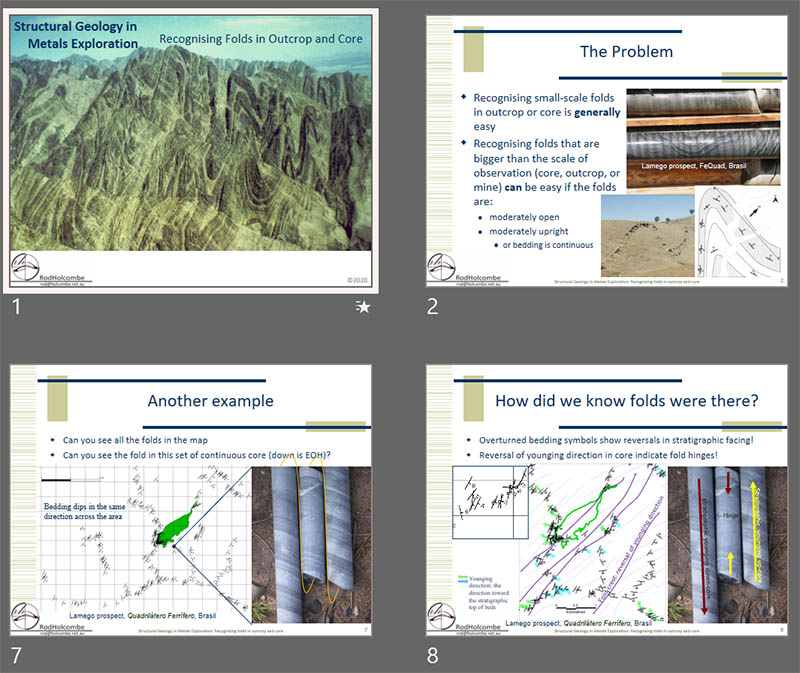Click slide number 2 label

432,307
